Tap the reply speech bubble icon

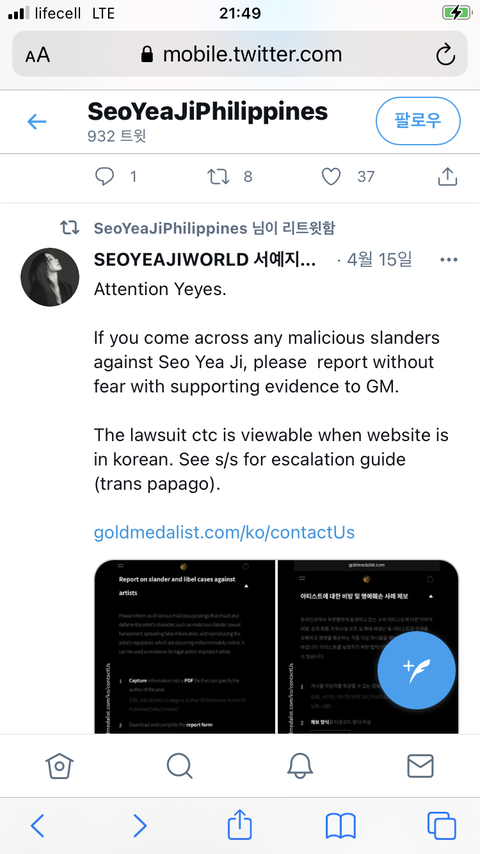coord(105,176)
